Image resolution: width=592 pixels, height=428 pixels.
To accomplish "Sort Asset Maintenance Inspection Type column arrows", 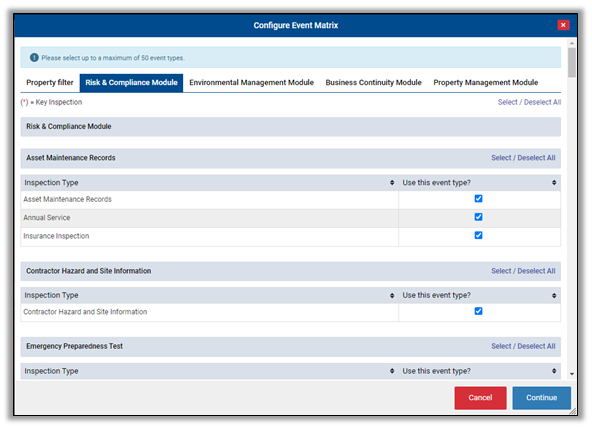I will (x=392, y=183).
